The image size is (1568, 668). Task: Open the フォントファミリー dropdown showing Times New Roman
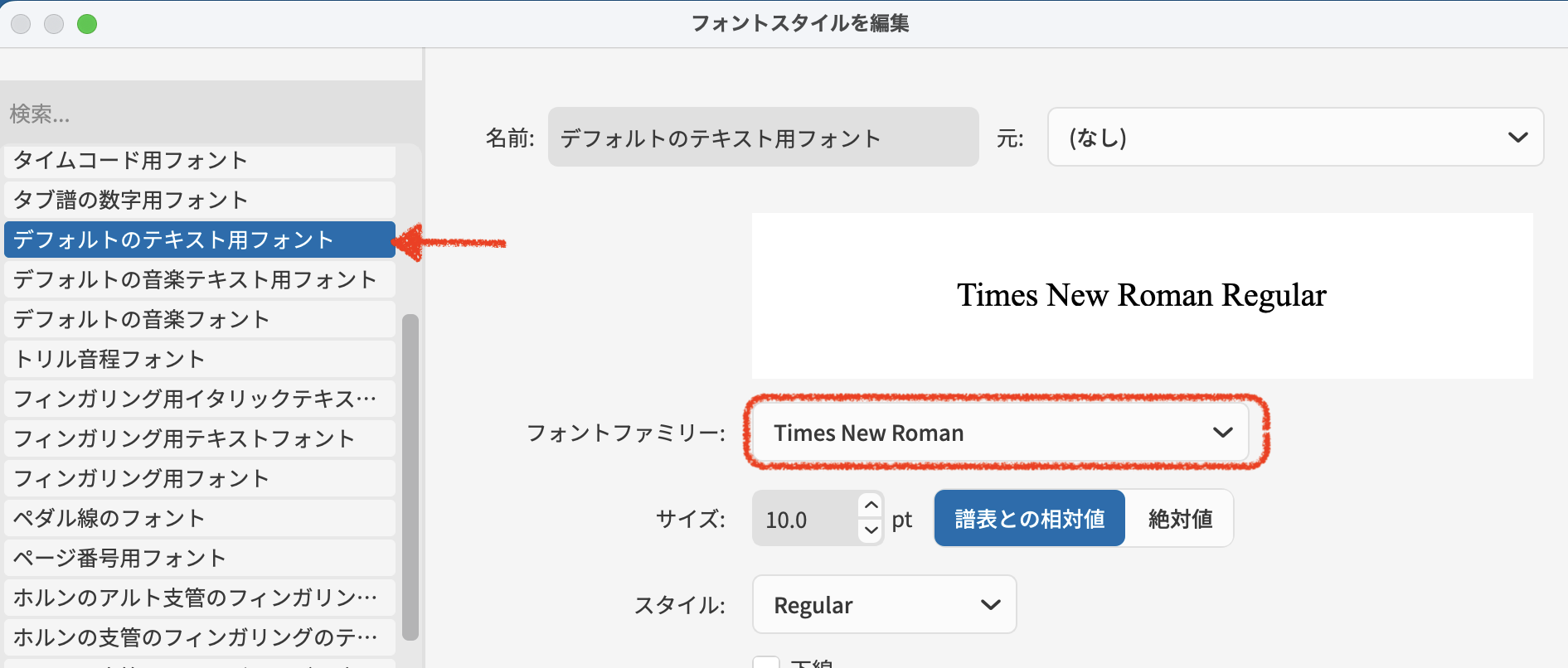tap(999, 433)
